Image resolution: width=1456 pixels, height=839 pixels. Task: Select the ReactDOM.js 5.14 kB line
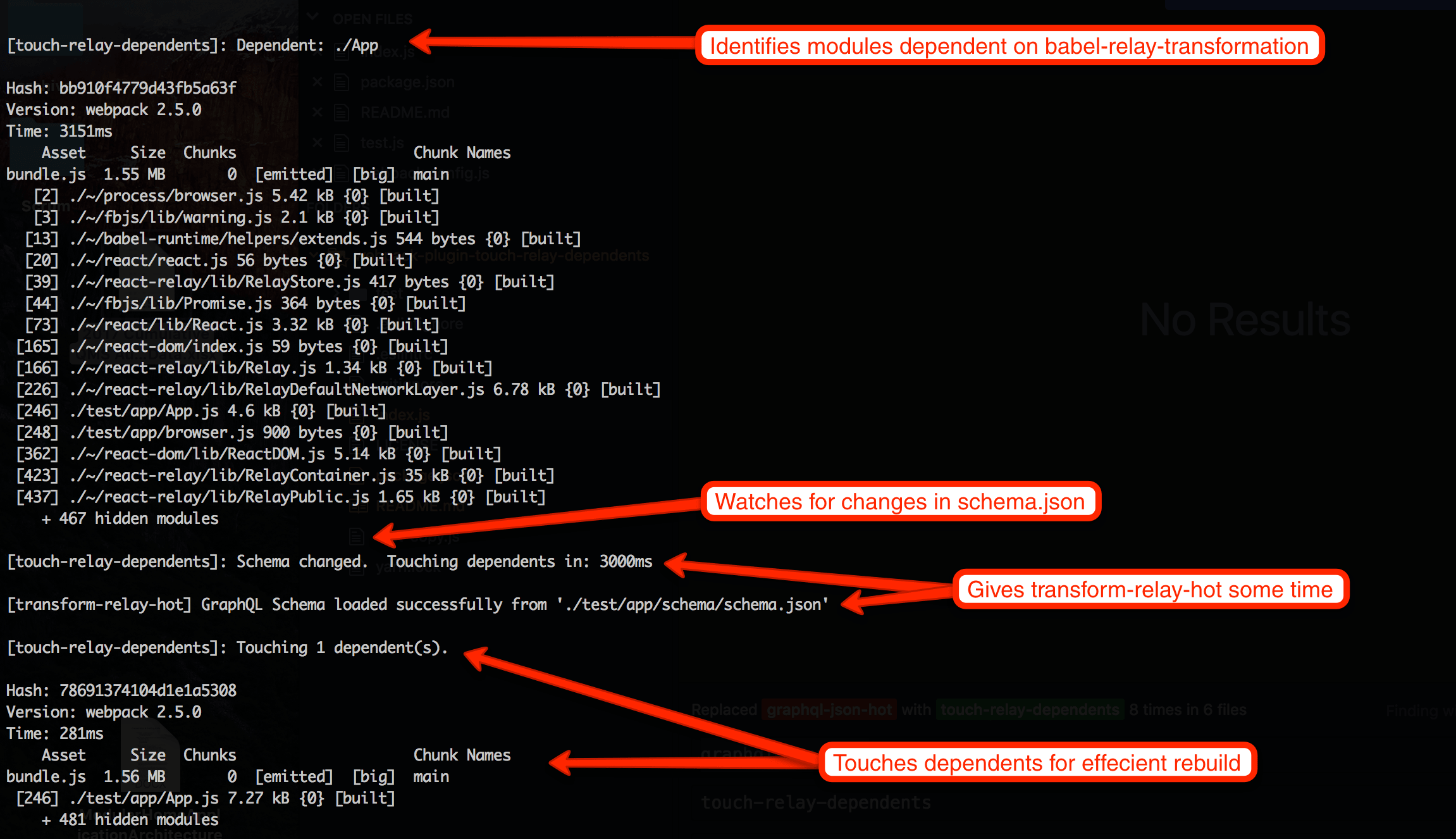click(259, 454)
